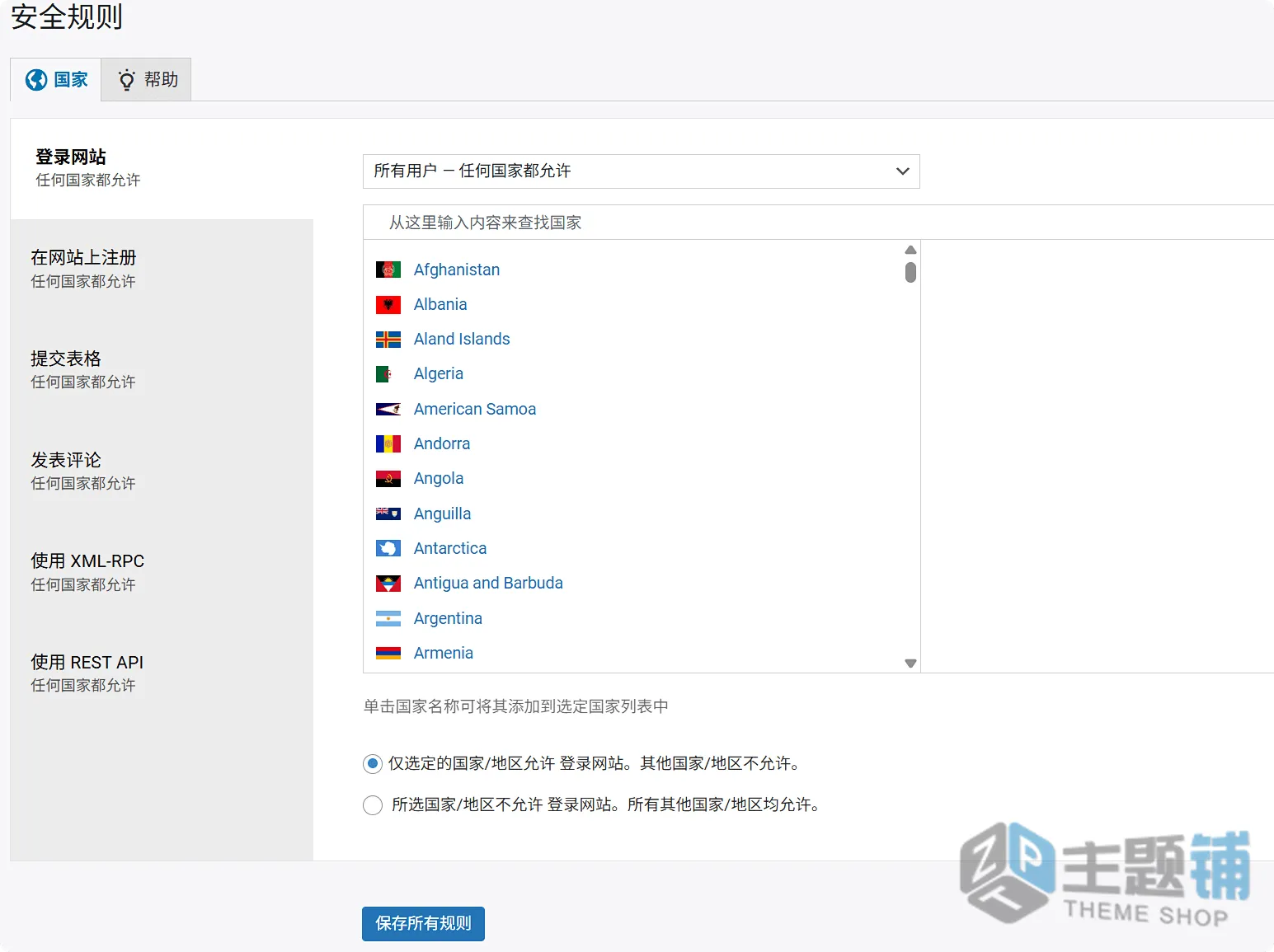1274x952 pixels.
Task: Select the 使用 XML-RPC rule section
Action: tap(162, 573)
